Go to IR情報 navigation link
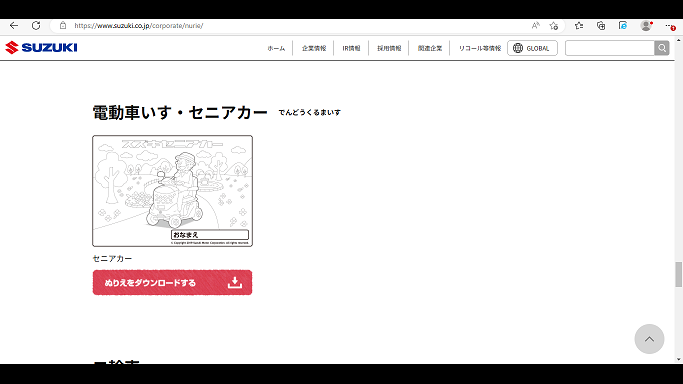Image resolution: width=683 pixels, height=384 pixels. 351,48
